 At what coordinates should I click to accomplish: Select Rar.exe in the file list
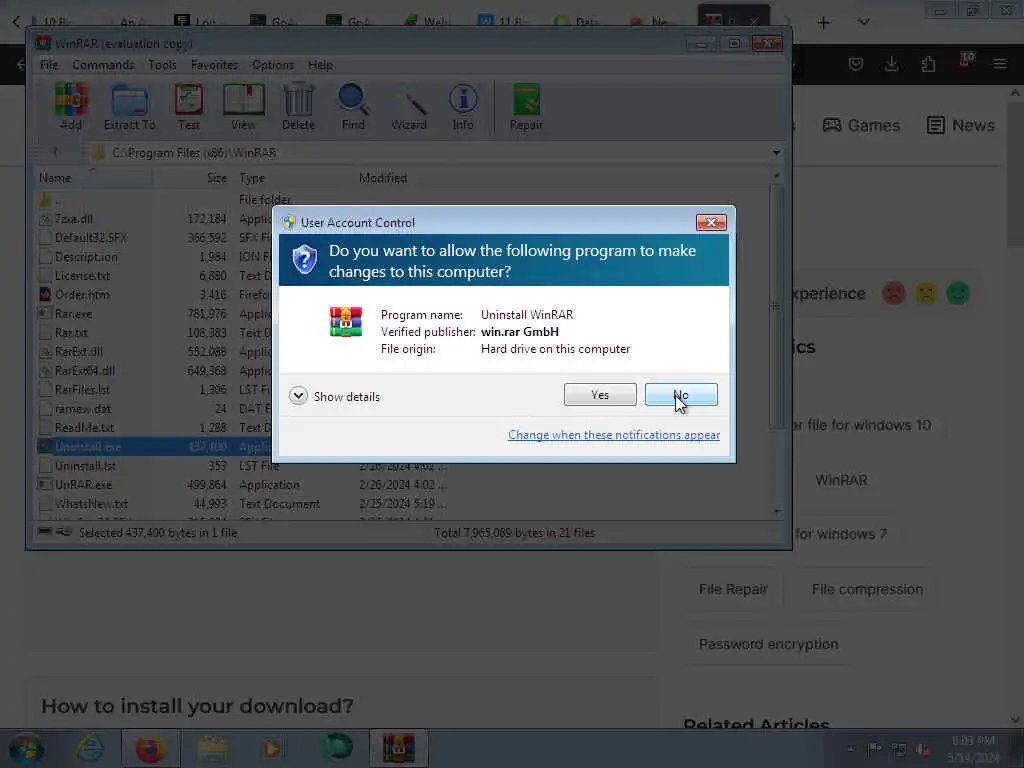(73, 314)
